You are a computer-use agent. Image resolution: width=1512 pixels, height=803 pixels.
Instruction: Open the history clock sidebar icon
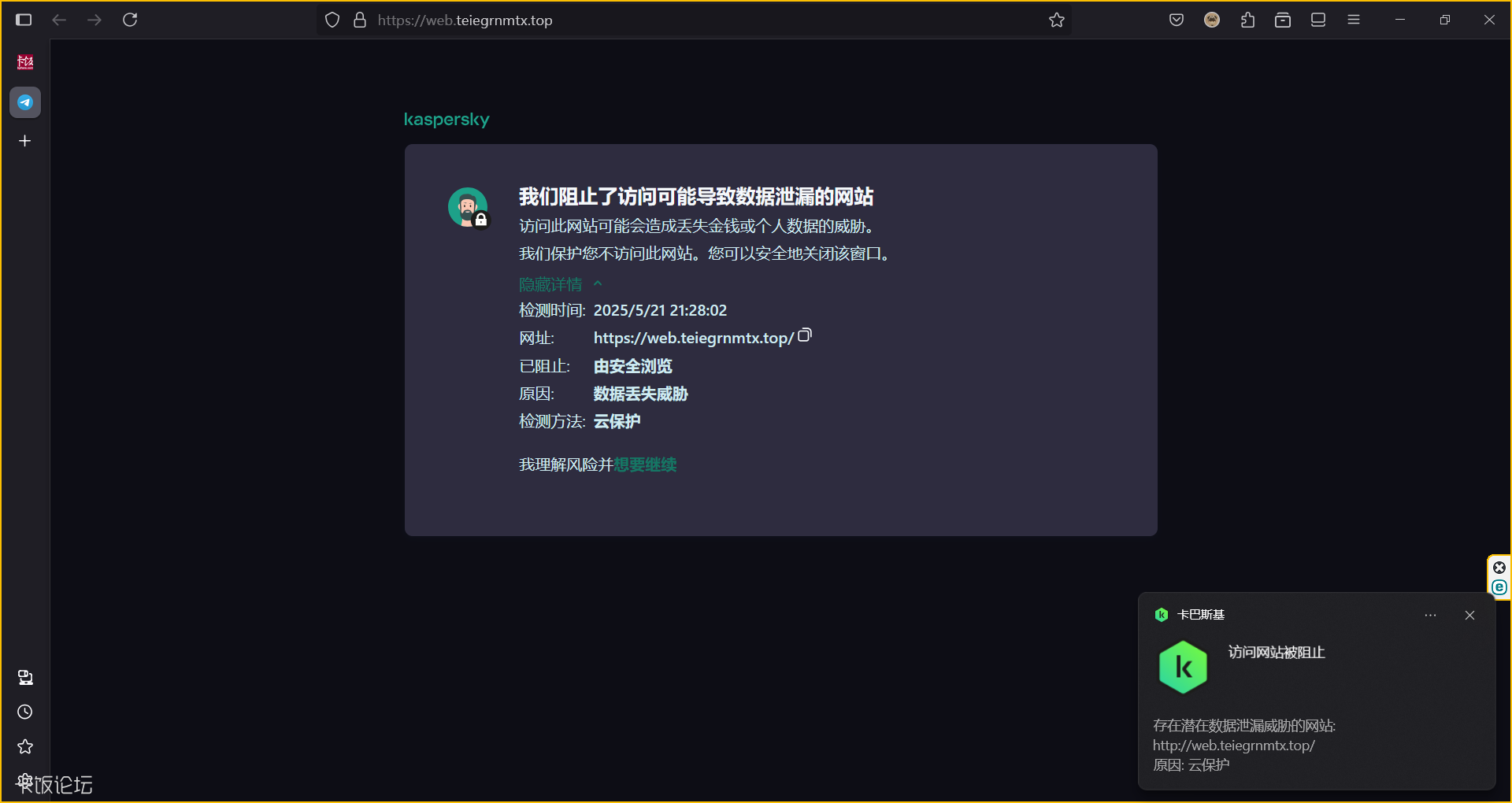25,712
